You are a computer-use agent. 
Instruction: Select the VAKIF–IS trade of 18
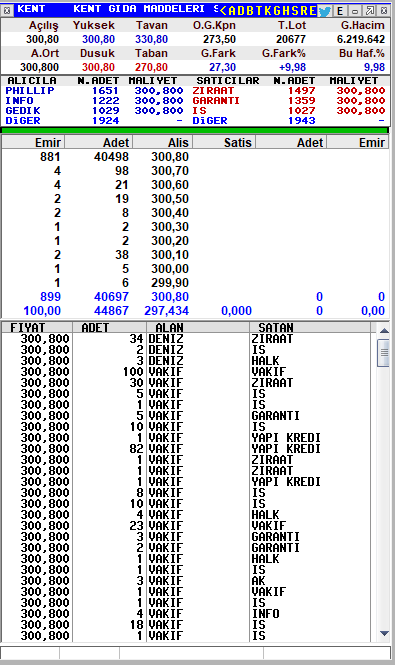pyautogui.click(x=187, y=625)
